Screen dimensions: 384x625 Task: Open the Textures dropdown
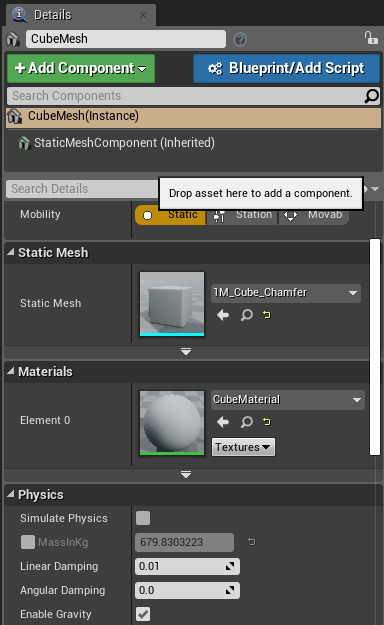coord(243,447)
